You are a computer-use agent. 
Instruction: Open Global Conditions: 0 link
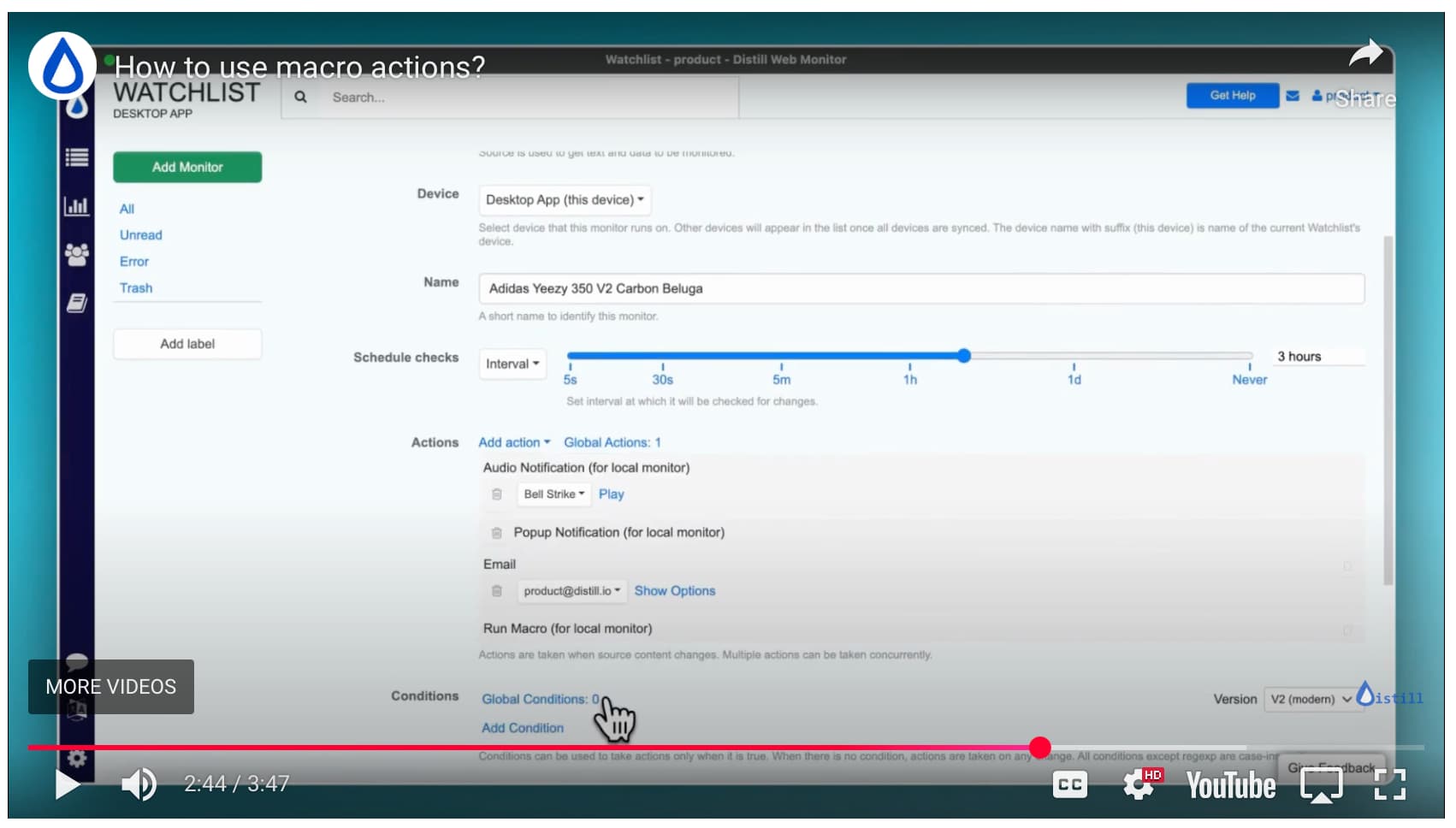[x=541, y=699]
